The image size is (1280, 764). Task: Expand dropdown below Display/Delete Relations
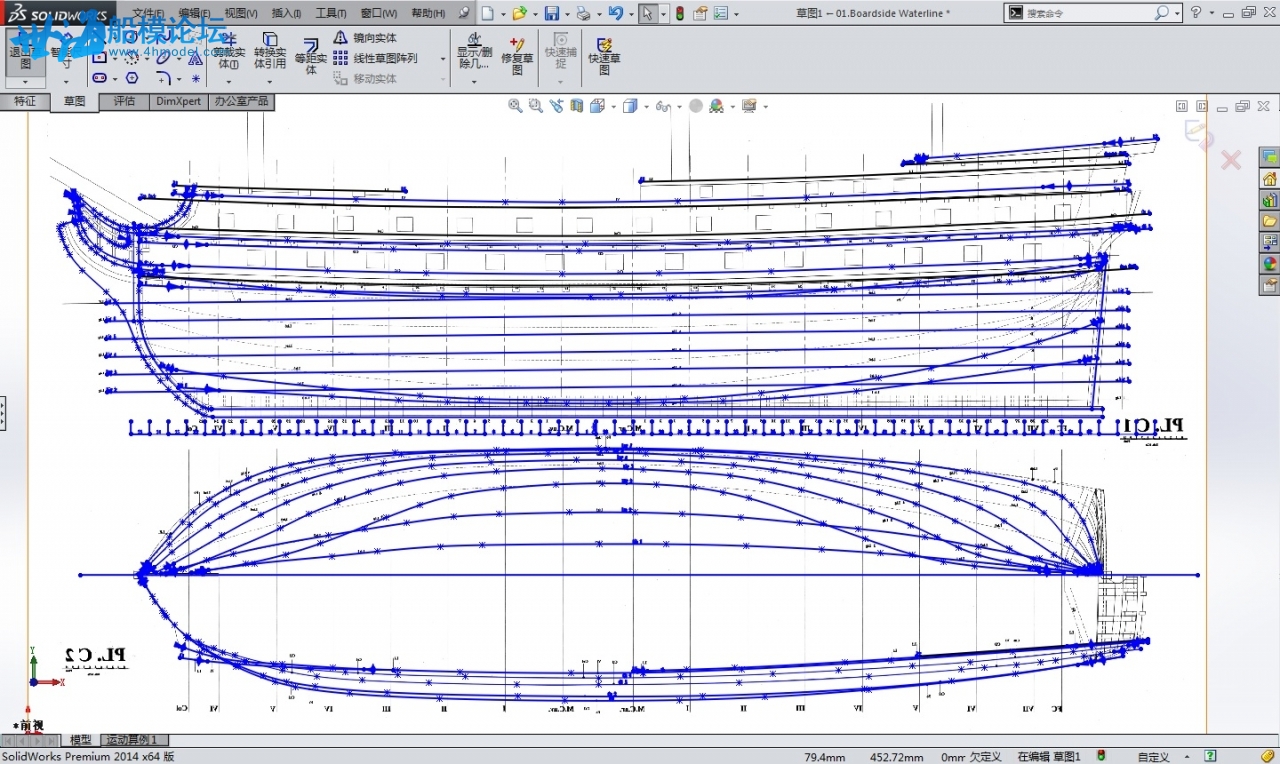[474, 82]
